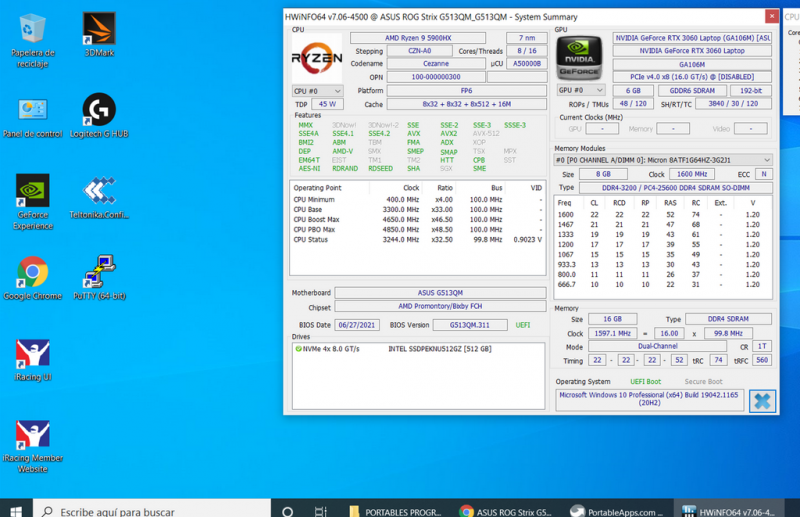Click the Microsoft Windows 10 Professional OS field
This screenshot has width=800, height=517.
649,399
